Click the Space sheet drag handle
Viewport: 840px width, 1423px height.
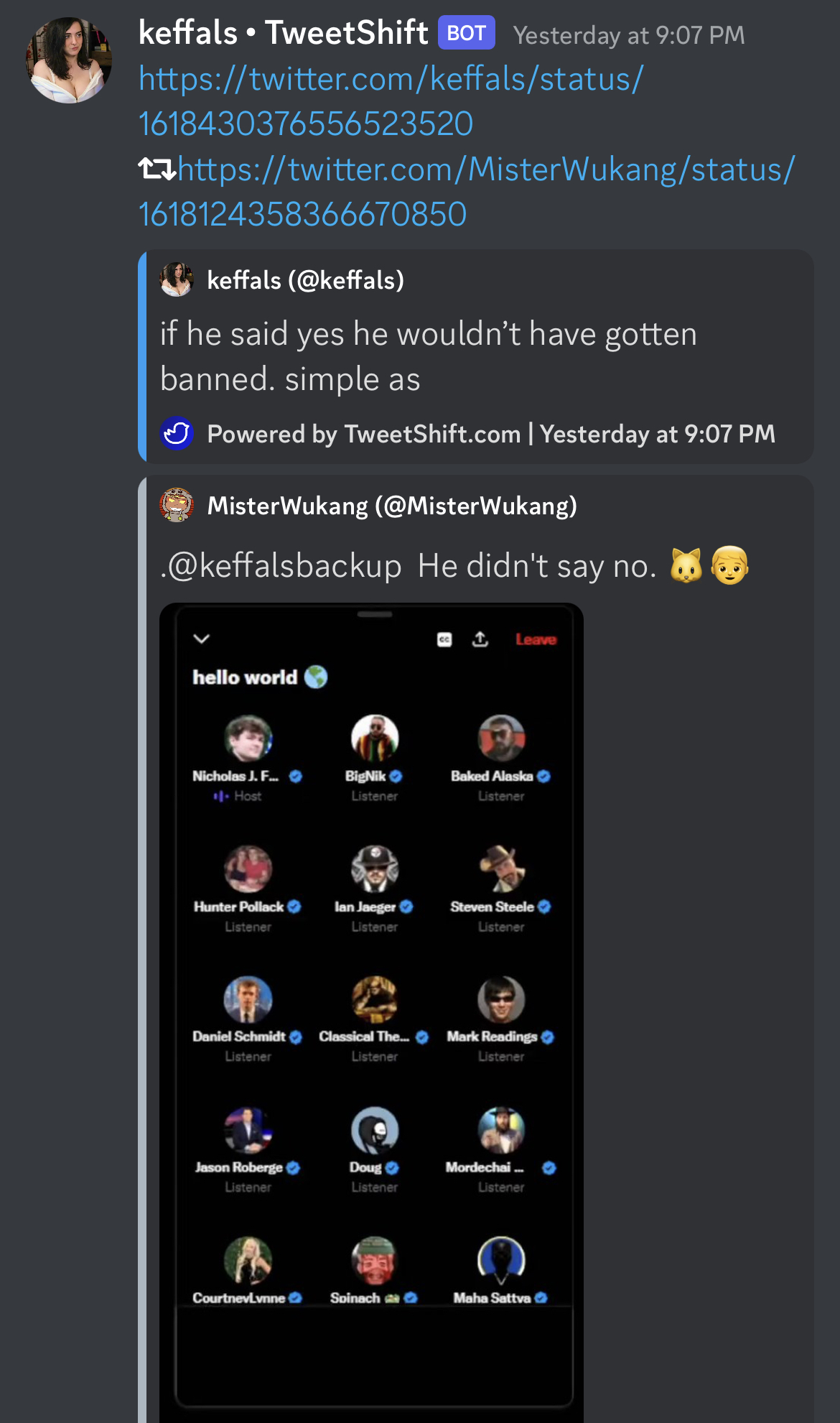[375, 614]
